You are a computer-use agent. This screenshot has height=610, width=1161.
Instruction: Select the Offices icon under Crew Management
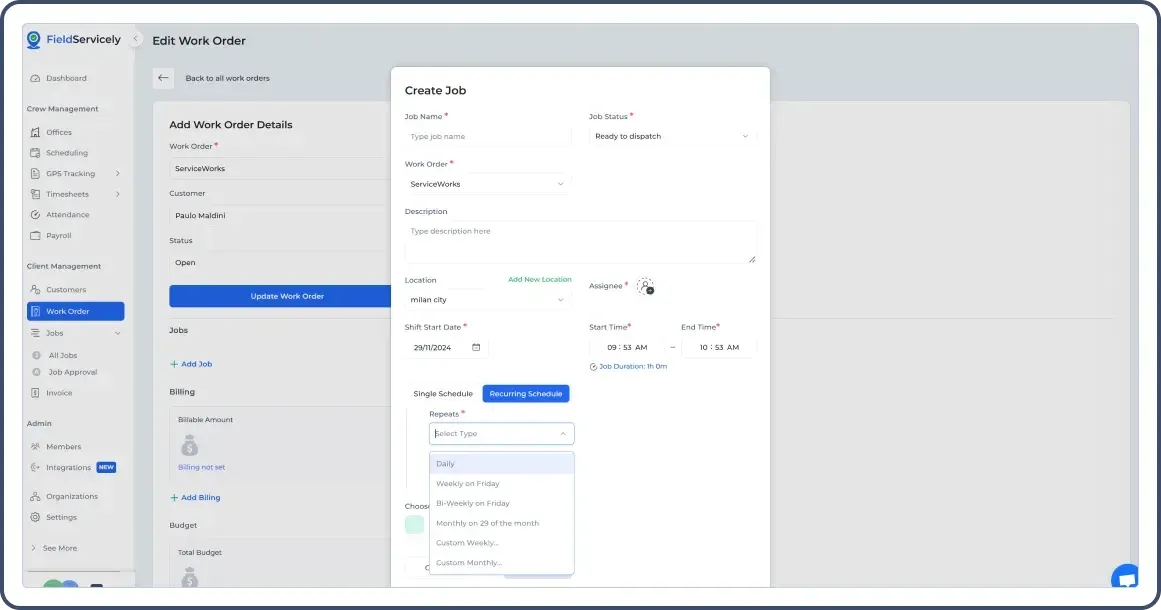click(x=35, y=132)
